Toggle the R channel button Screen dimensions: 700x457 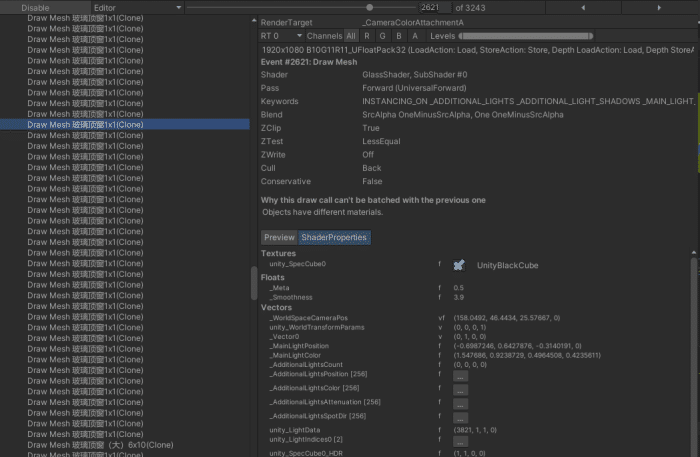point(367,36)
